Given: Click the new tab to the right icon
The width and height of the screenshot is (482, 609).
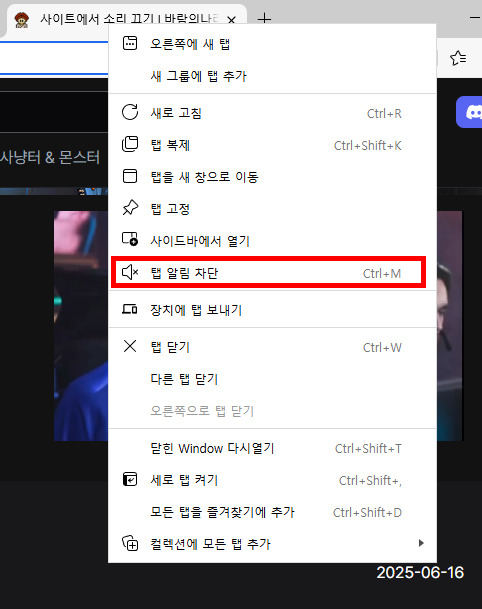Looking at the screenshot, I should click(130, 43).
